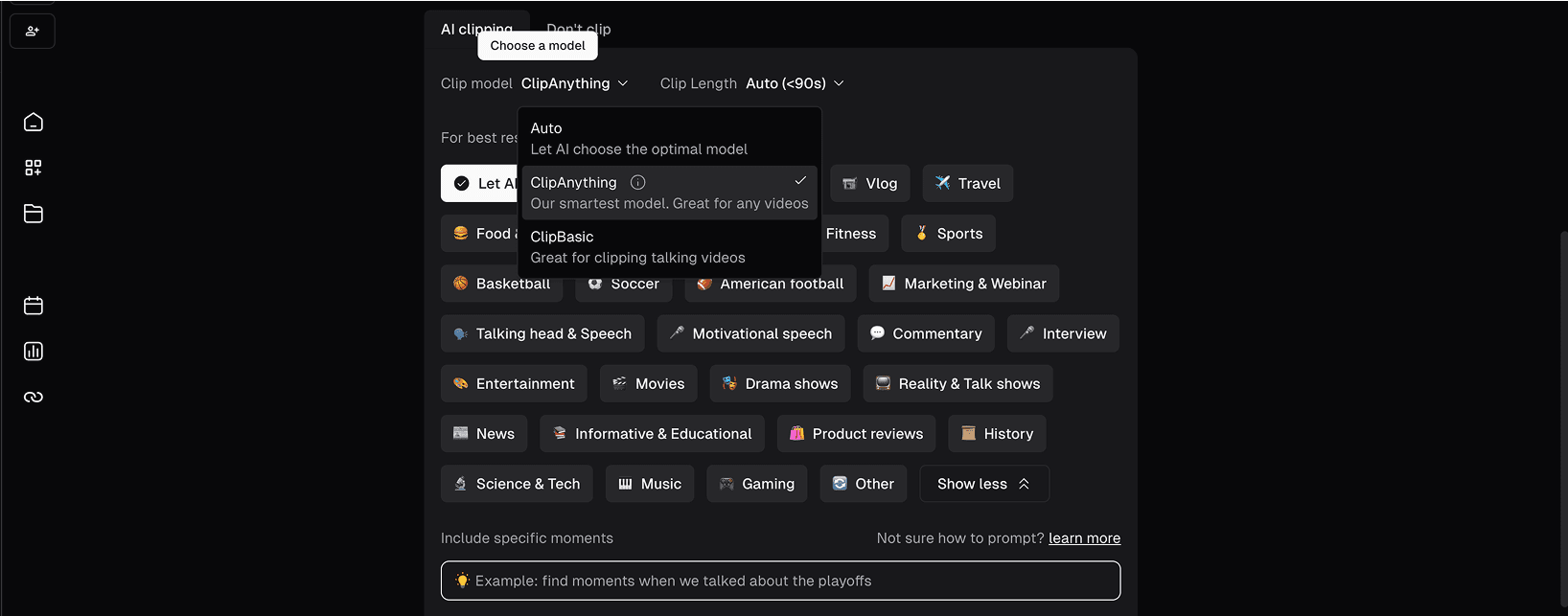1568x616 pixels.
Task: Choose the Movies chip
Action: pyautogui.click(x=649, y=383)
